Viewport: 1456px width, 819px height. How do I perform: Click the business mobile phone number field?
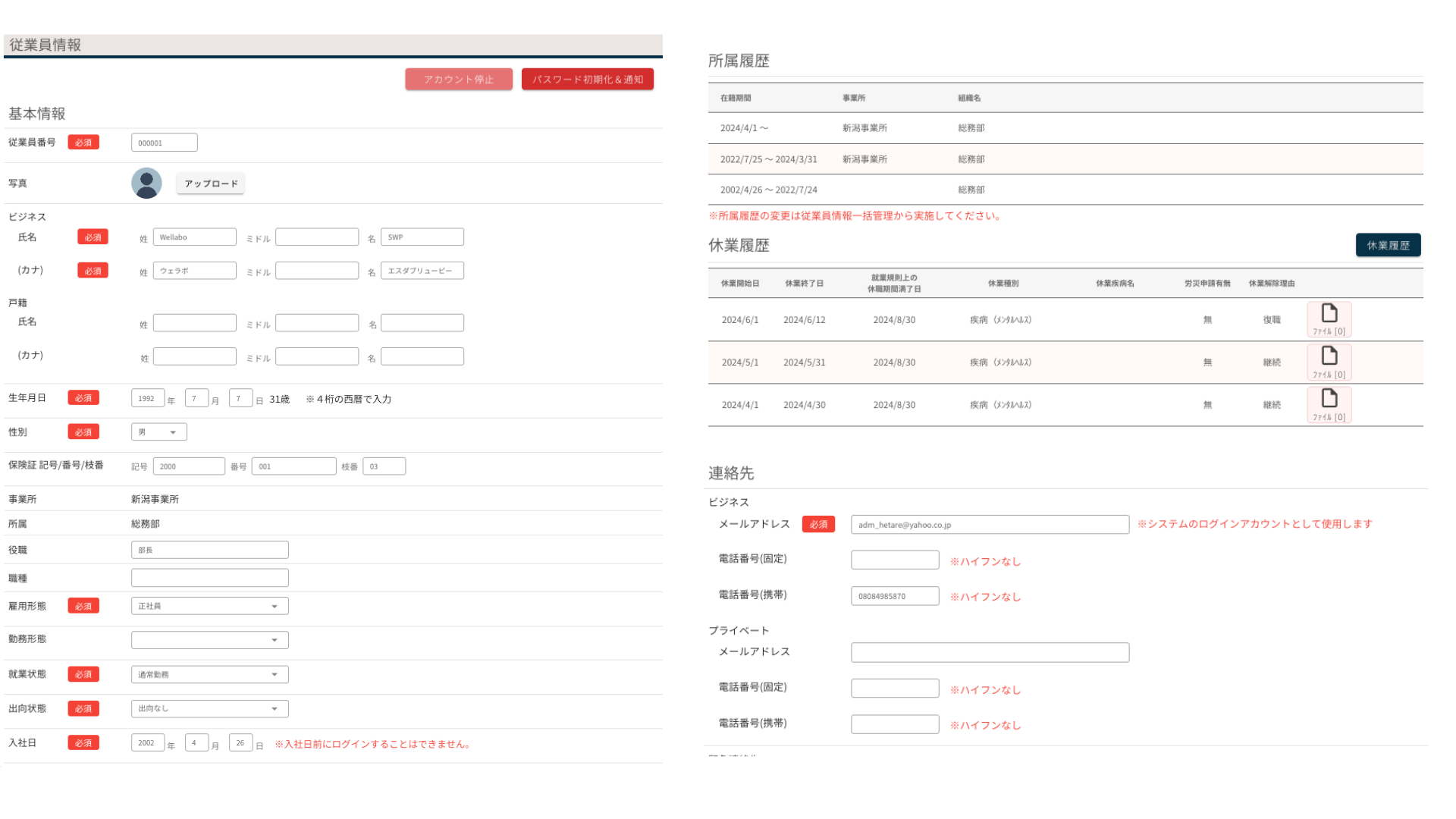tap(894, 596)
